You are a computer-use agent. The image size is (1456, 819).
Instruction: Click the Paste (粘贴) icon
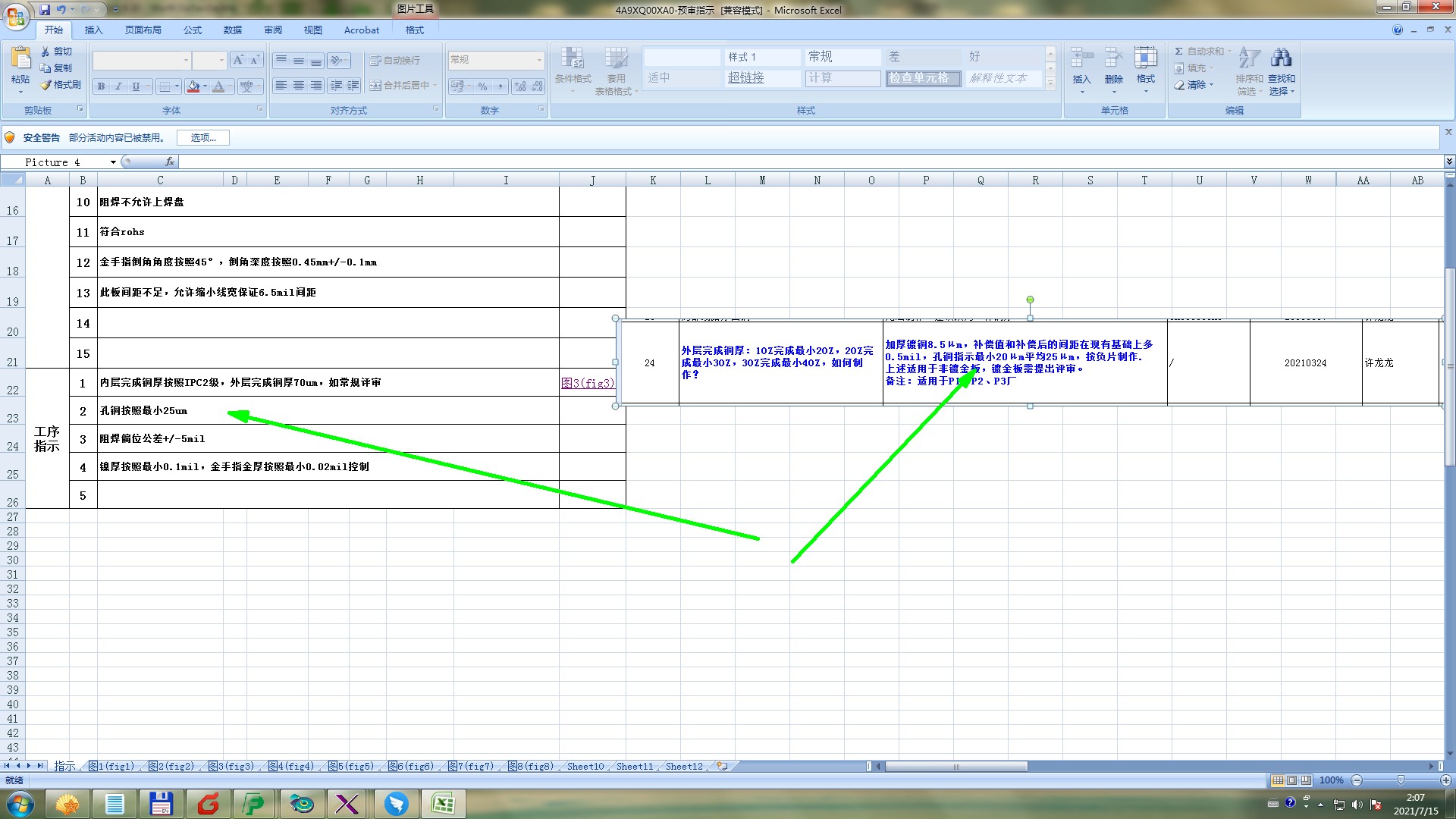[20, 59]
